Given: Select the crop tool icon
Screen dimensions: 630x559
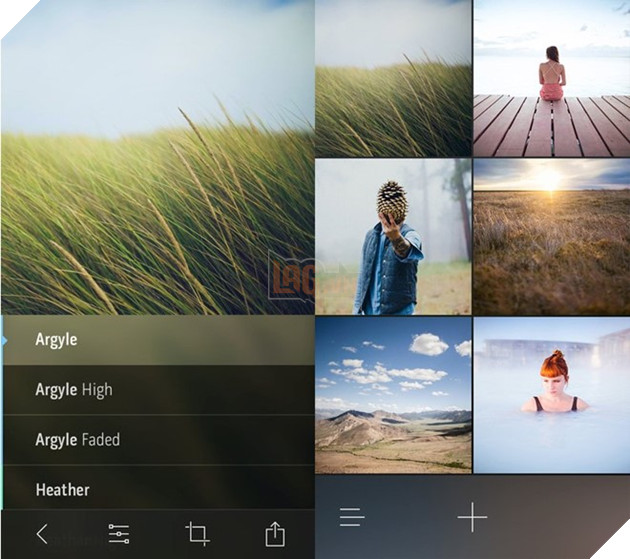Looking at the screenshot, I should coord(197,534).
